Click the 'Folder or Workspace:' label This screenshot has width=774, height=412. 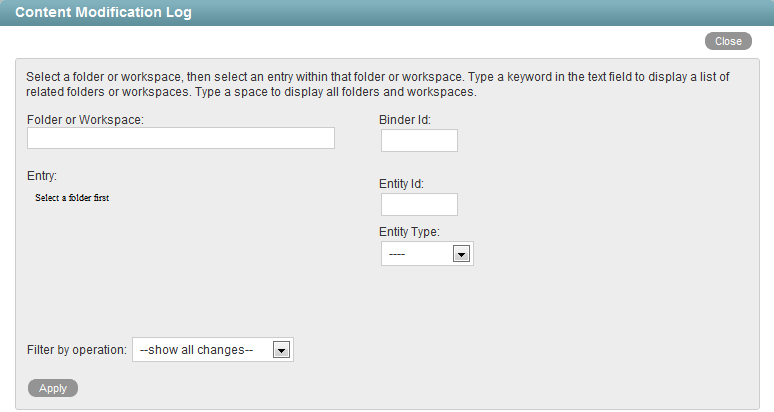[86, 120]
